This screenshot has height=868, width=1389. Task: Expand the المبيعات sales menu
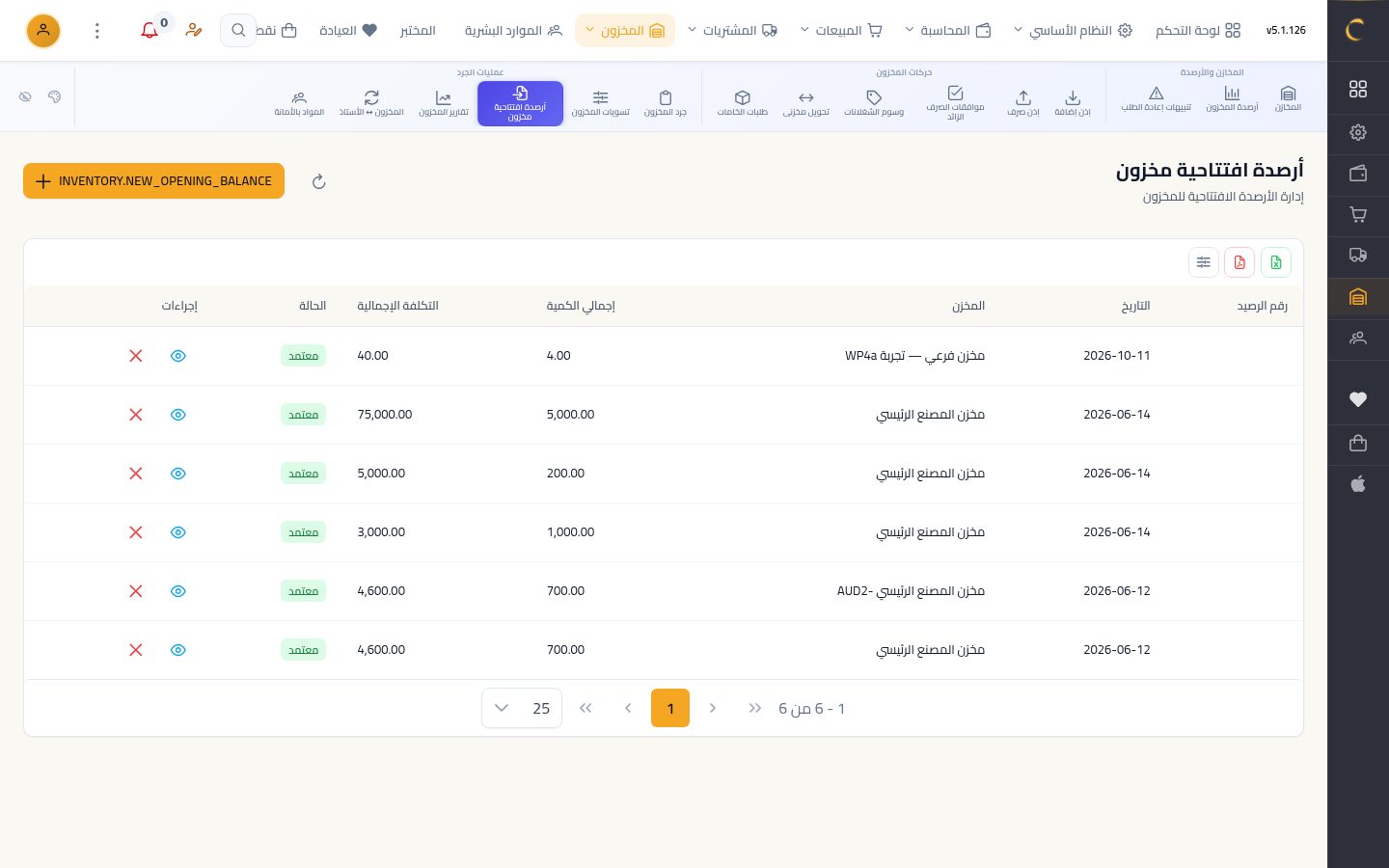841,31
